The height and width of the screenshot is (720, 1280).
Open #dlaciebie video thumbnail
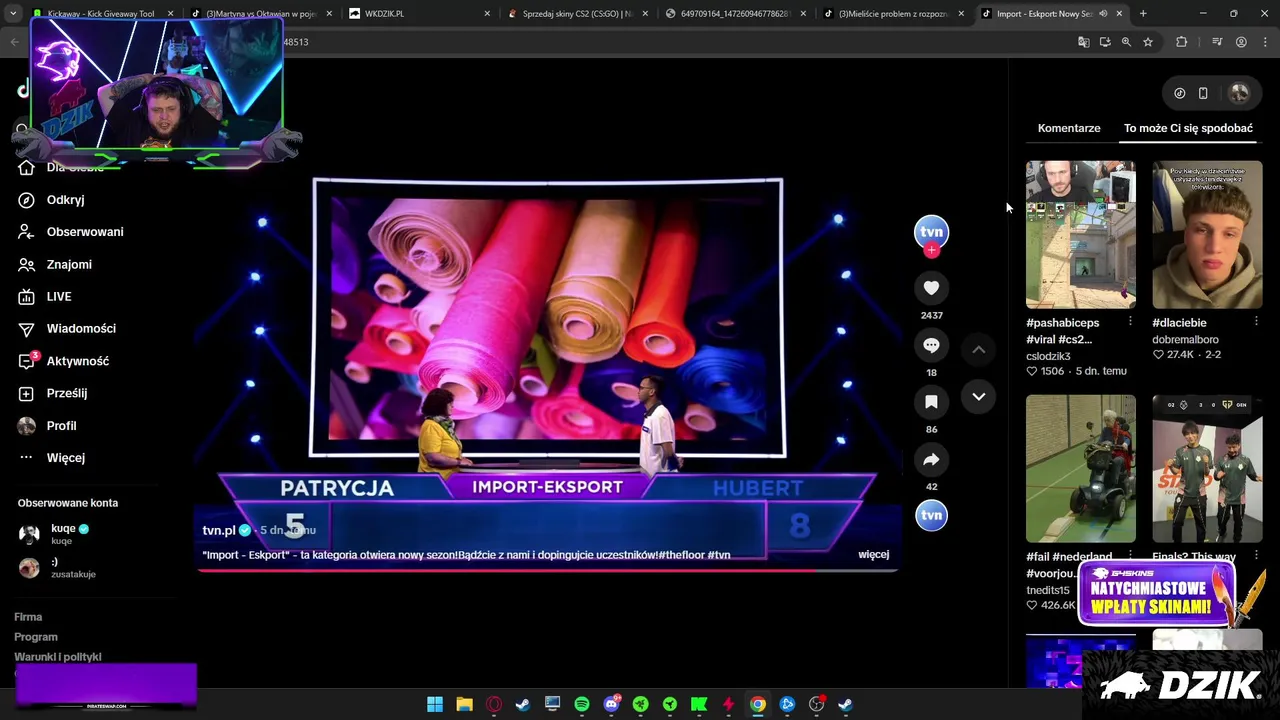tap(1207, 235)
